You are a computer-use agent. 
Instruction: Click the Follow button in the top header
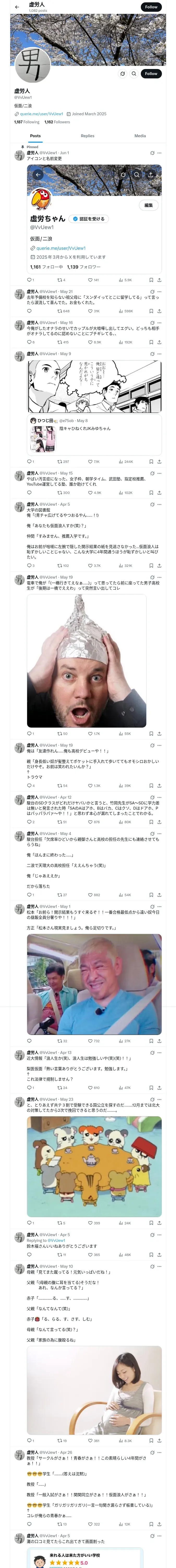[151, 7]
